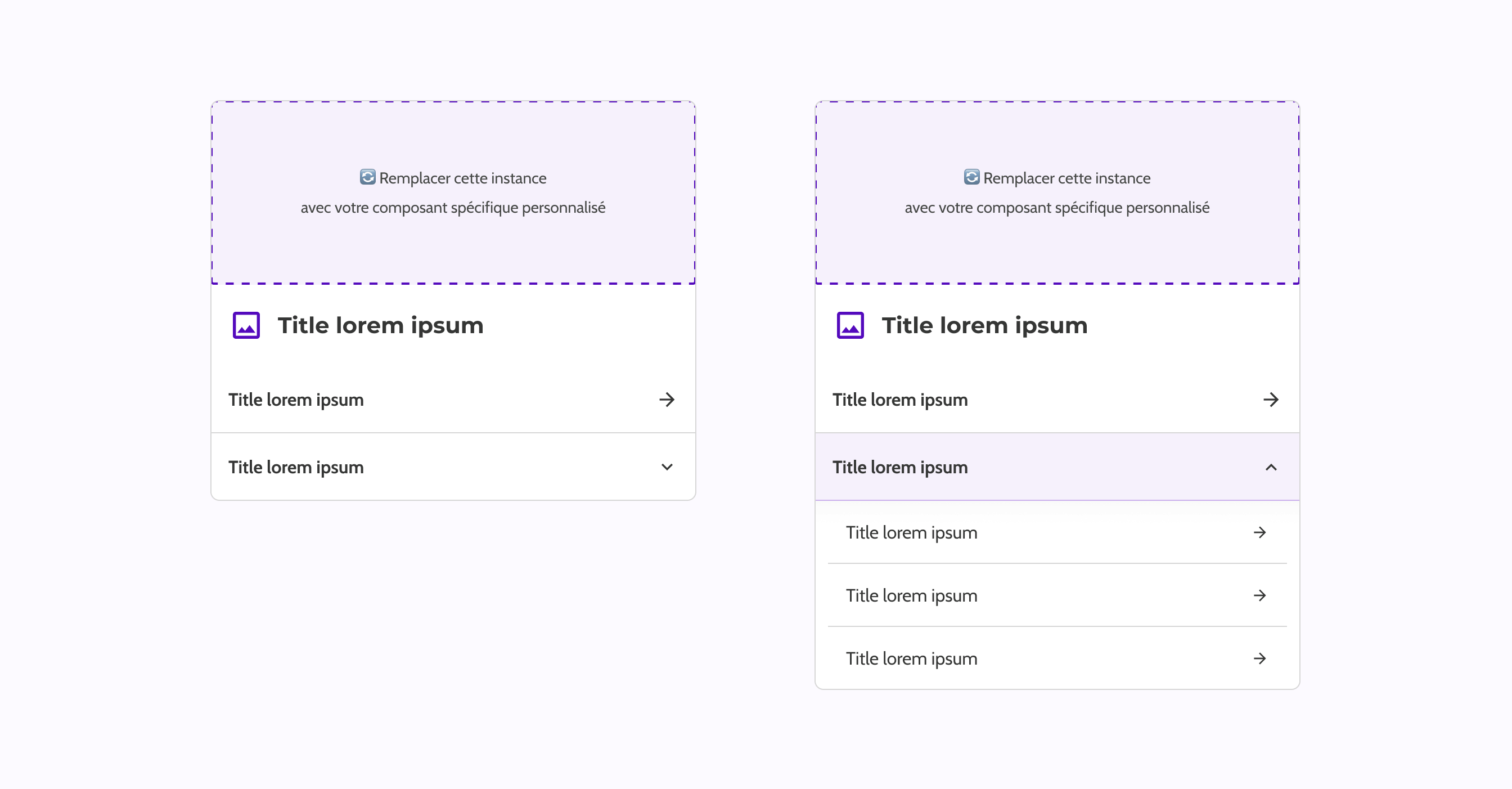Click the right arrow in left card's first row
This screenshot has width=1512, height=789.
667,400
